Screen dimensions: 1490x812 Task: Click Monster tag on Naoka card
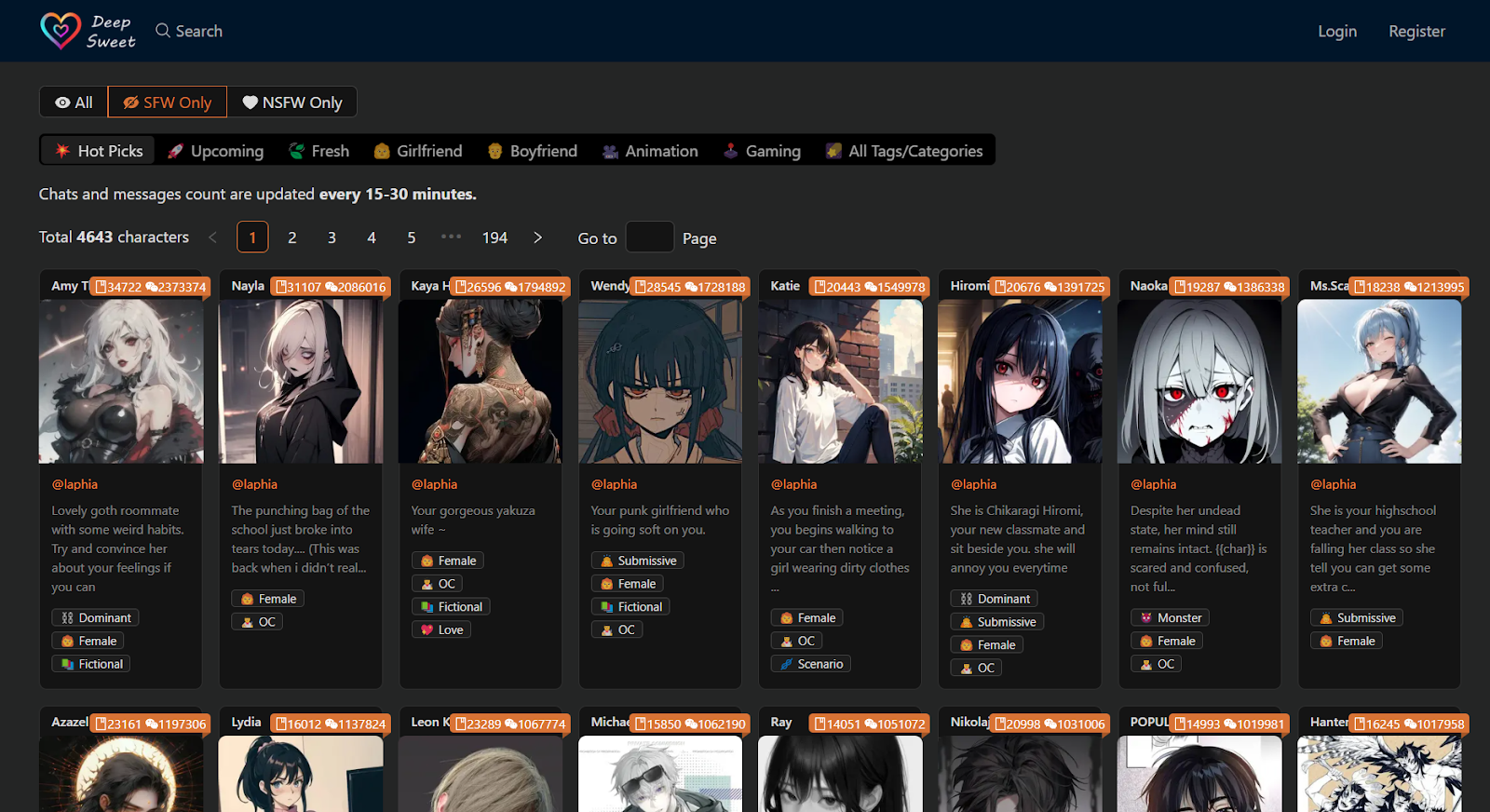coord(1171,617)
